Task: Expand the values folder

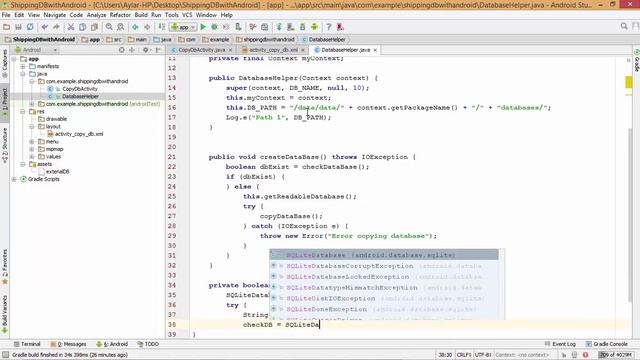Action: [x=32, y=156]
